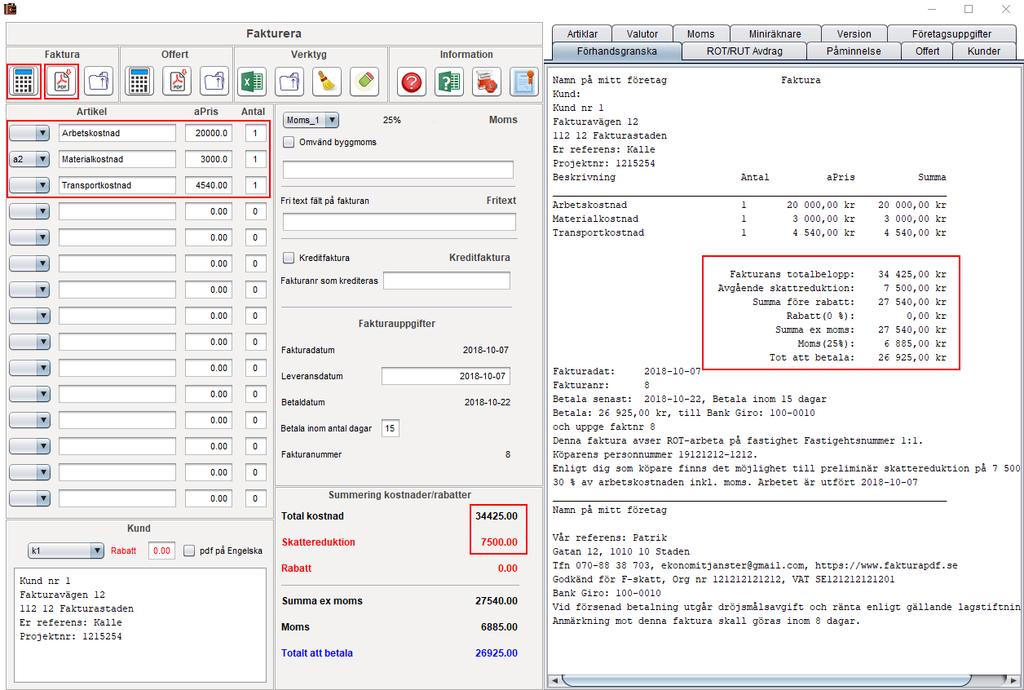This screenshot has height=690, width=1024.
Task: Expand article dropdown beside Transportkostnad
Action: tap(29, 185)
